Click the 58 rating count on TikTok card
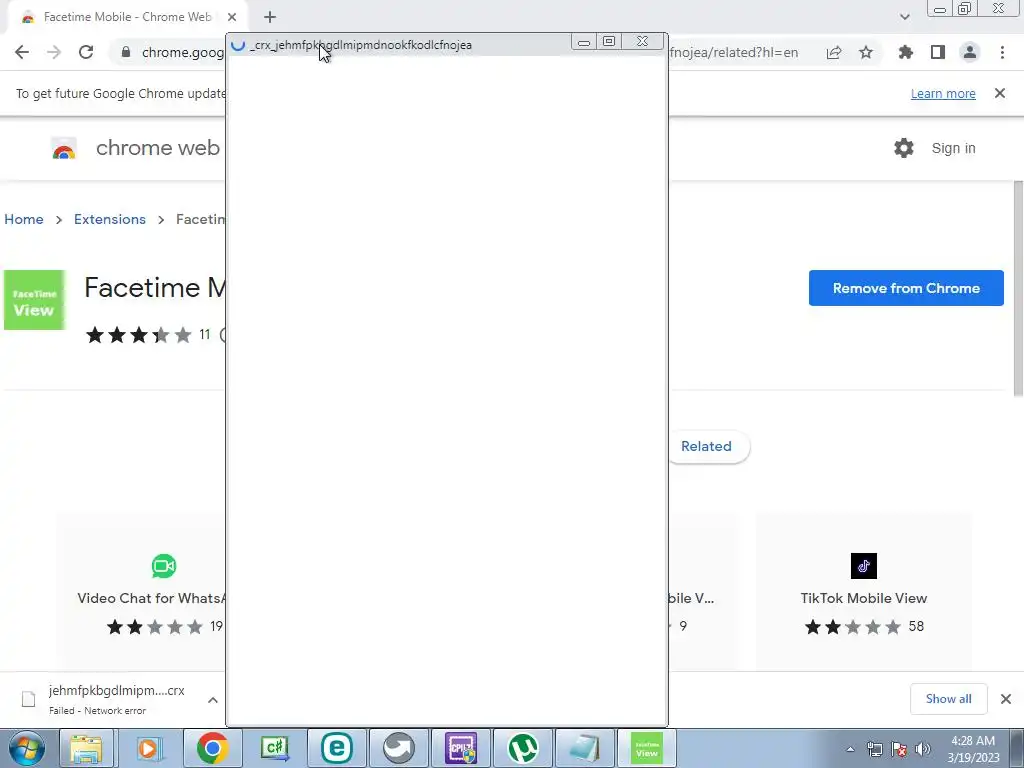This screenshot has height=768, width=1024. tap(916, 626)
